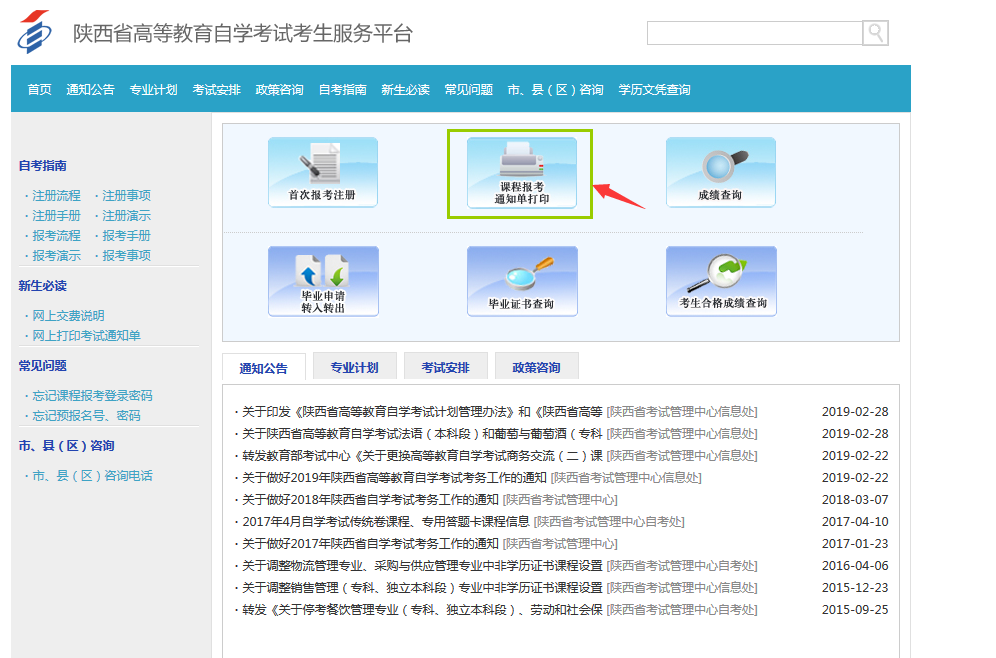Open 市、县（区）咨询 in navigation bar
Image resolution: width=996 pixels, height=658 pixels.
click(555, 90)
